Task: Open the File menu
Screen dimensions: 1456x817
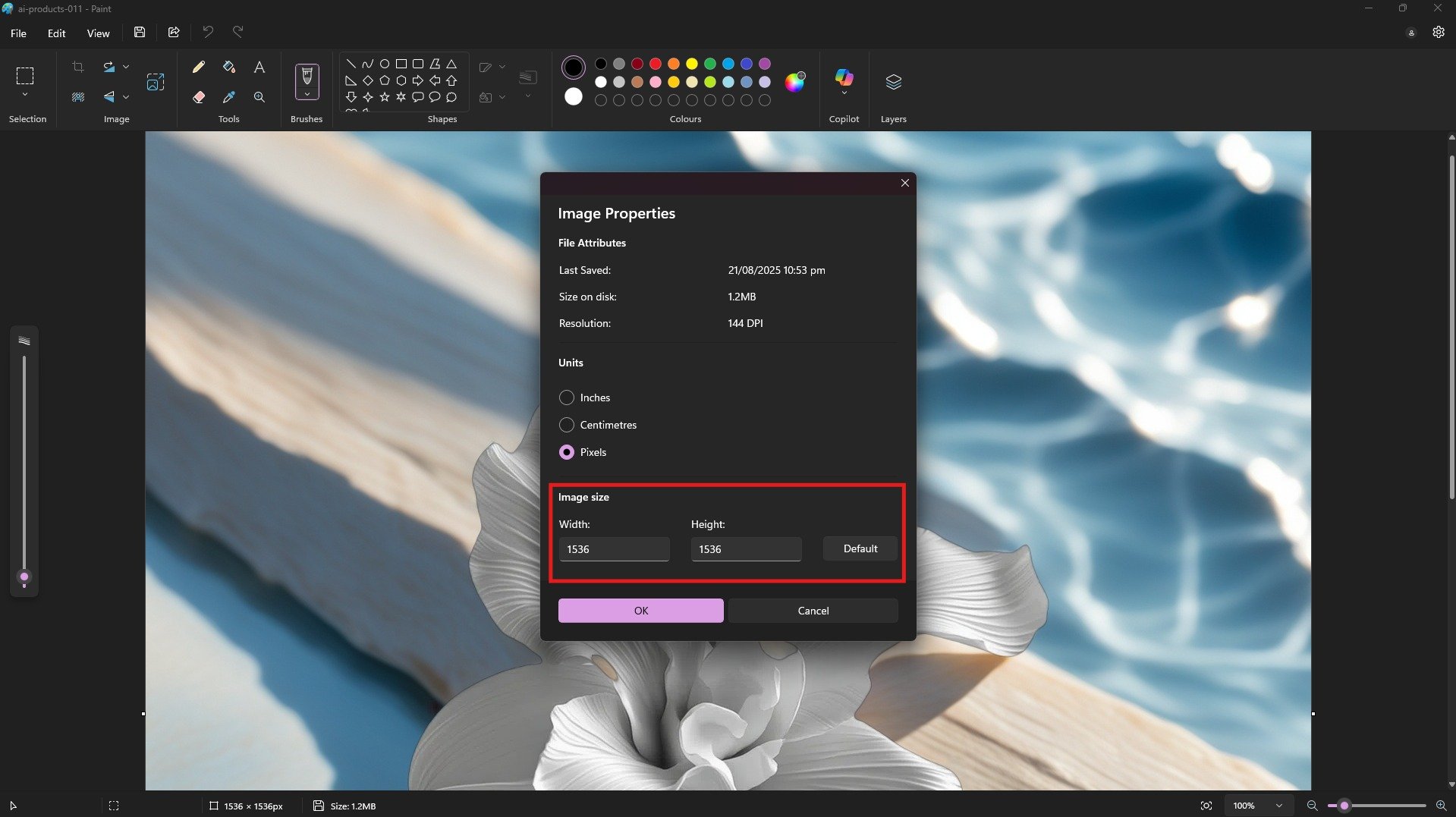Action: pyautogui.click(x=18, y=33)
